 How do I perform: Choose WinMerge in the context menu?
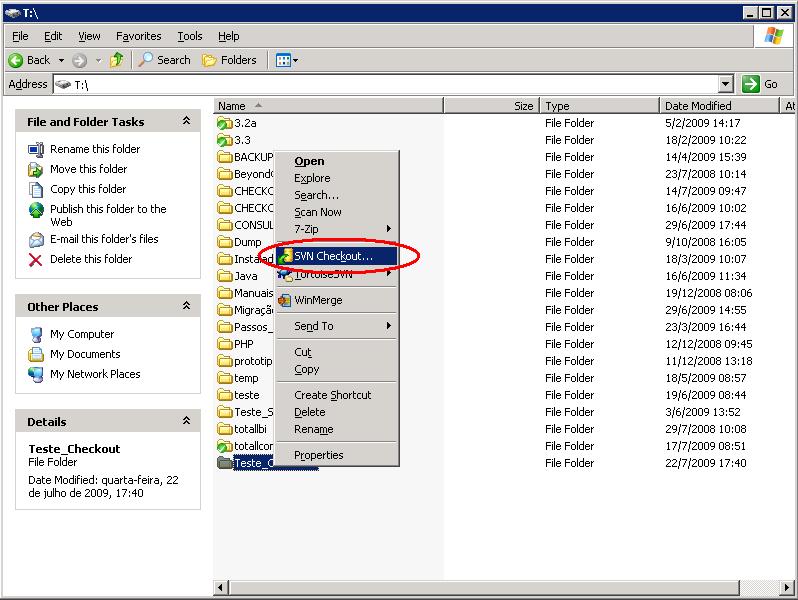(x=336, y=300)
